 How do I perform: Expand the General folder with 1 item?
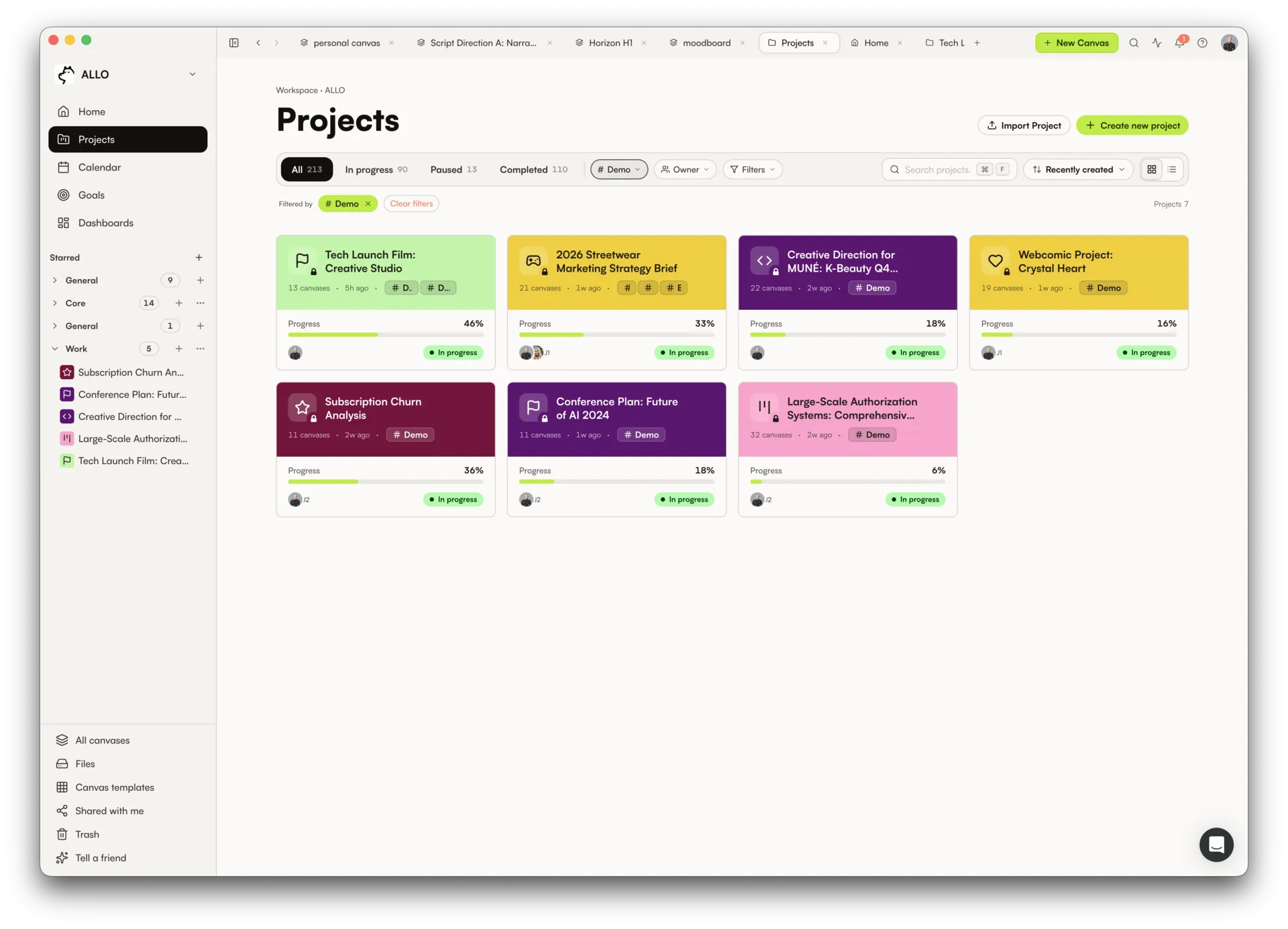point(55,326)
